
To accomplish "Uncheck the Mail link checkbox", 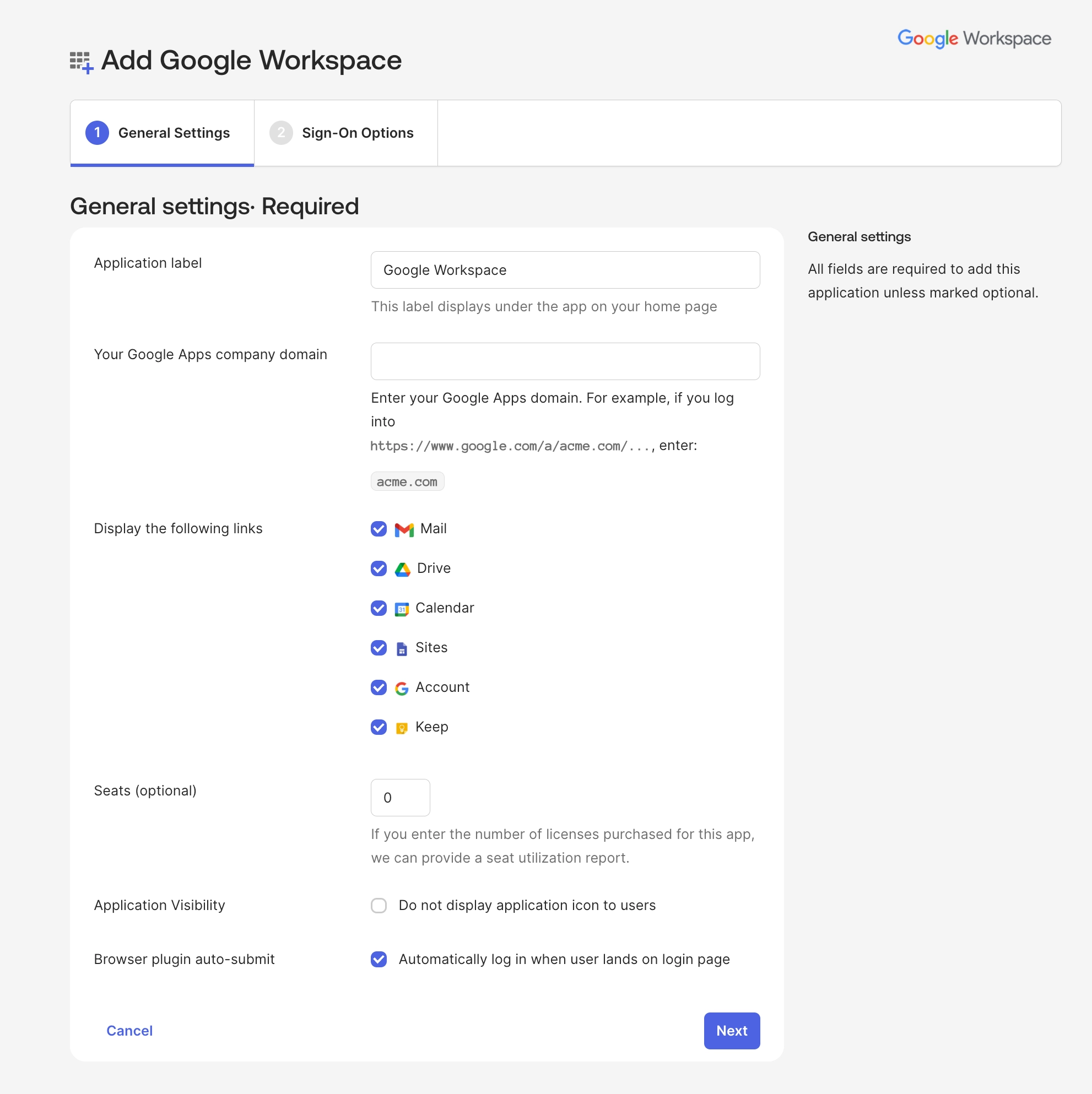I will (379, 529).
